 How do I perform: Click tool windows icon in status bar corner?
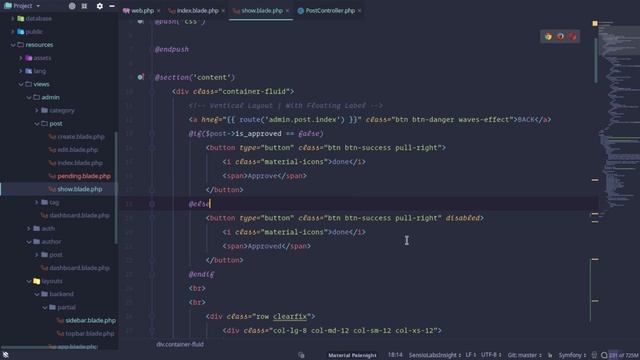6,355
